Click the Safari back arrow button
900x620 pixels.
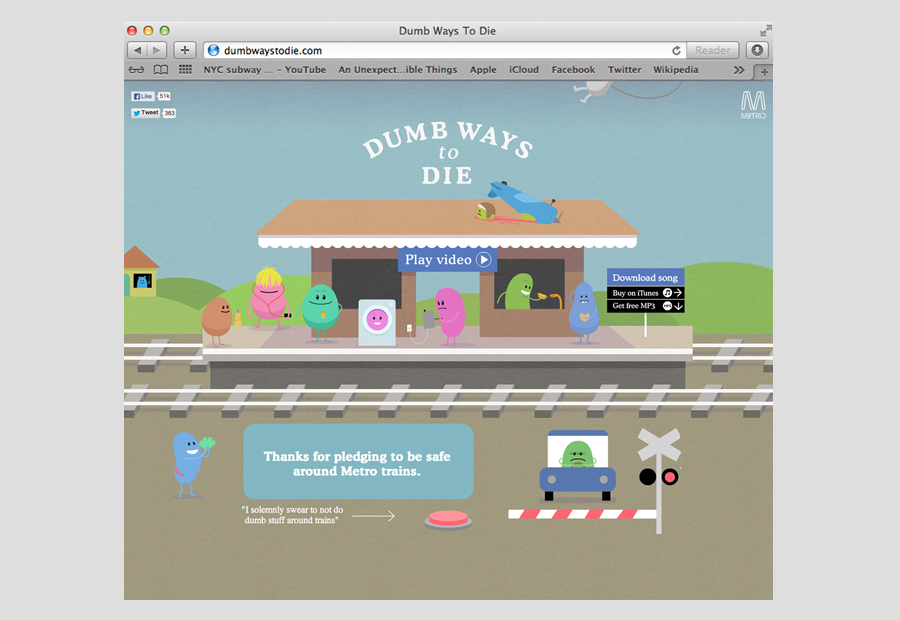[x=137, y=51]
